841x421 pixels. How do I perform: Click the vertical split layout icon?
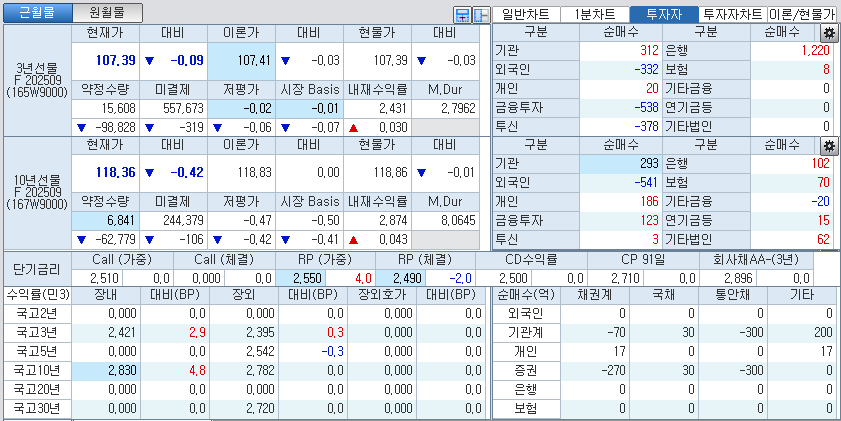481,15
